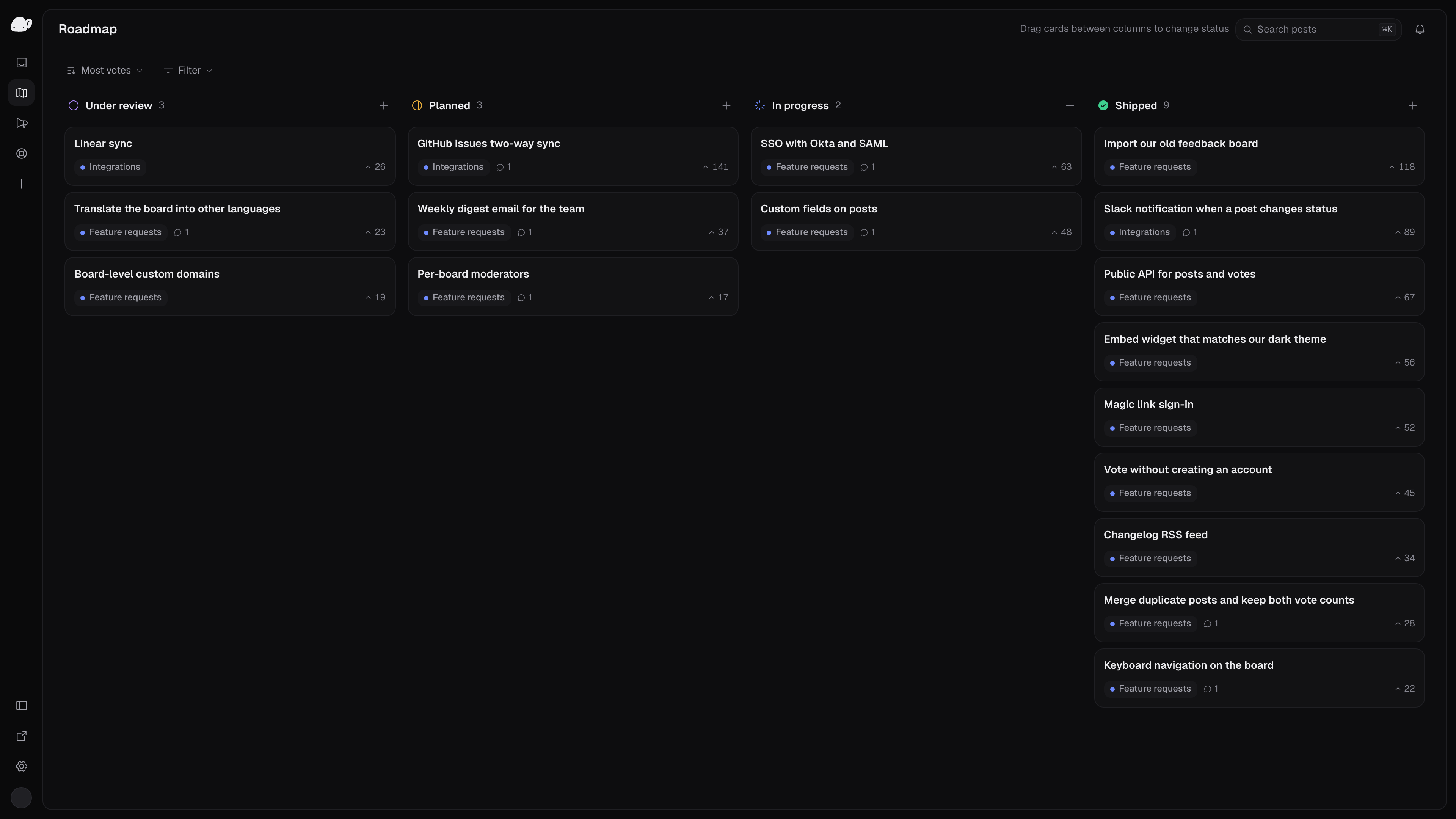Open "Changelog RSS feed" post
The height and width of the screenshot is (819, 1456).
tap(1259, 547)
